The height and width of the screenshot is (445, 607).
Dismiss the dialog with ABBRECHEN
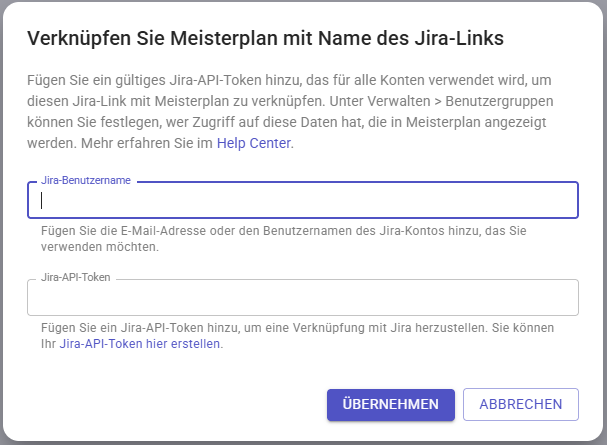coord(521,404)
